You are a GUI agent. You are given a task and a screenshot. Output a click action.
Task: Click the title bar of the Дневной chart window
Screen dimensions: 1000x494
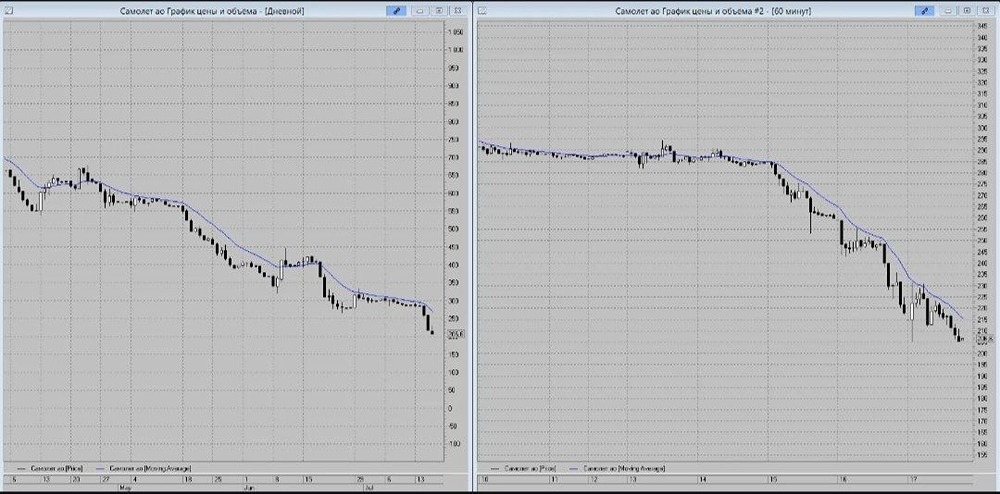point(212,11)
